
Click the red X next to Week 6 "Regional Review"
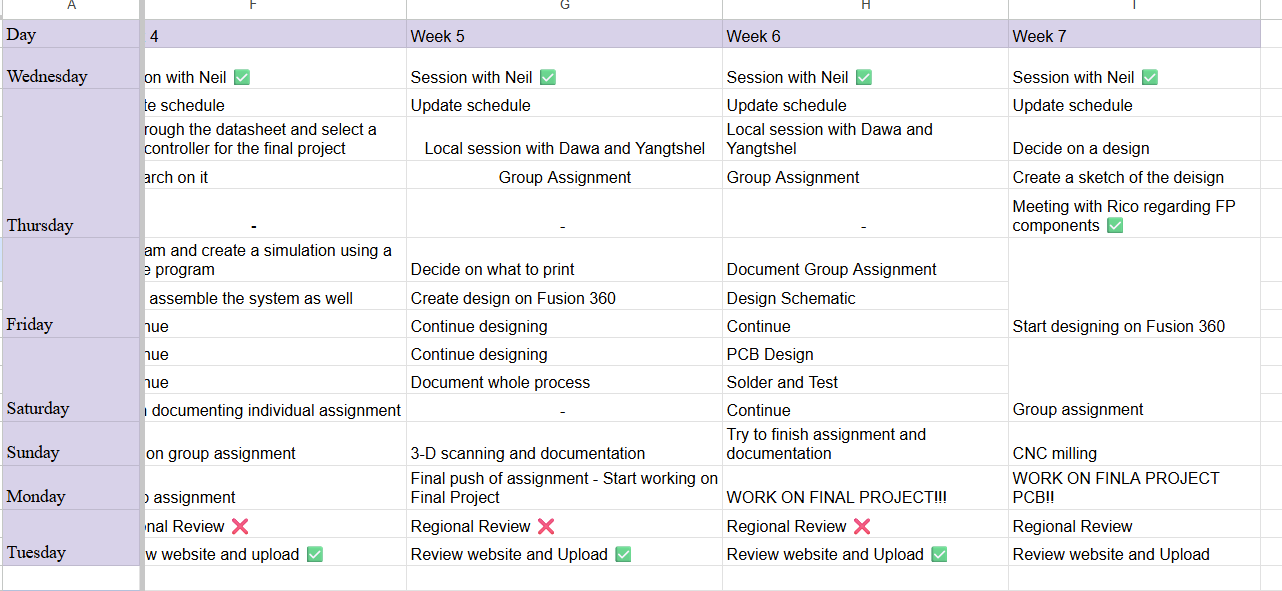[860, 525]
